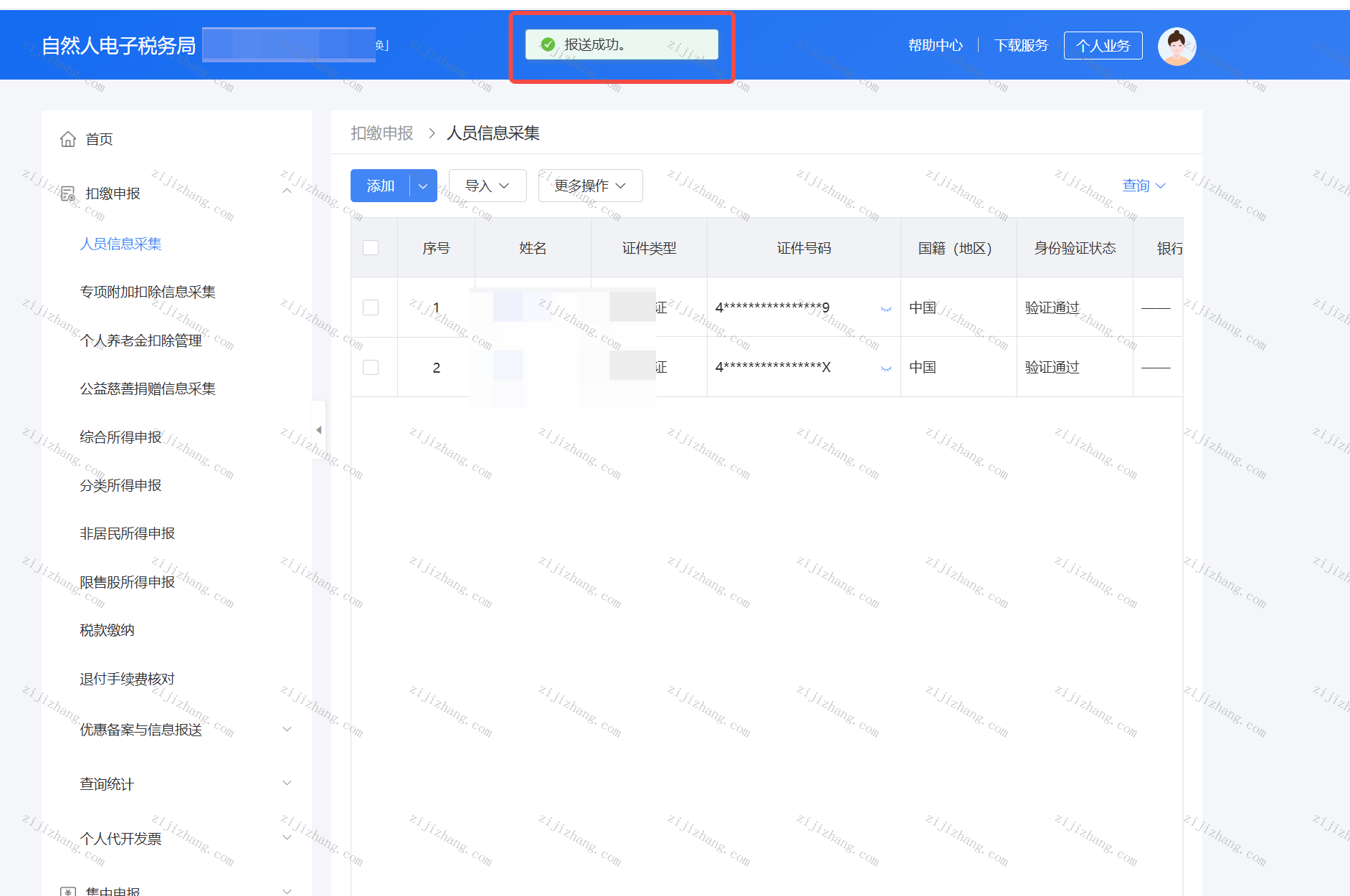
Task: Reveal ID number eye icon in row 1
Action: [x=886, y=308]
